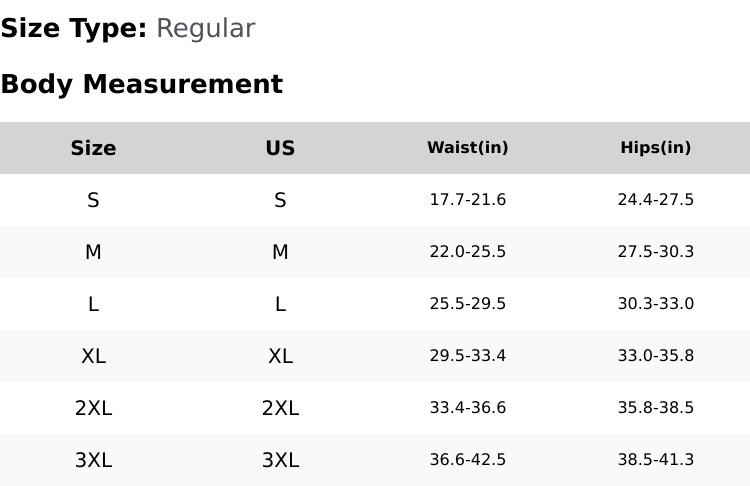Select size S in Size column

tap(93, 200)
